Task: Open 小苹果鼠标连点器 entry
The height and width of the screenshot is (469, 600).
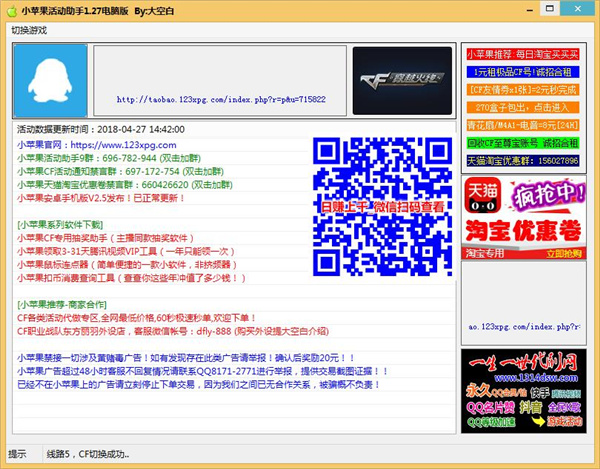Action: pos(127,265)
